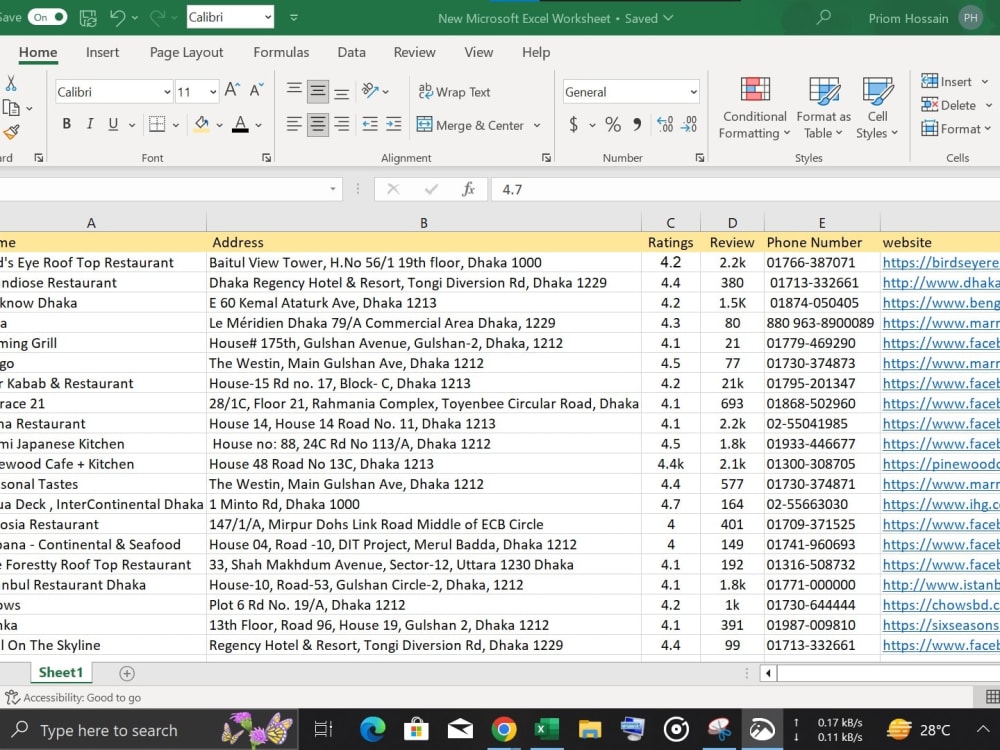Click the Decrease Decimal icon

pyautogui.click(x=689, y=124)
